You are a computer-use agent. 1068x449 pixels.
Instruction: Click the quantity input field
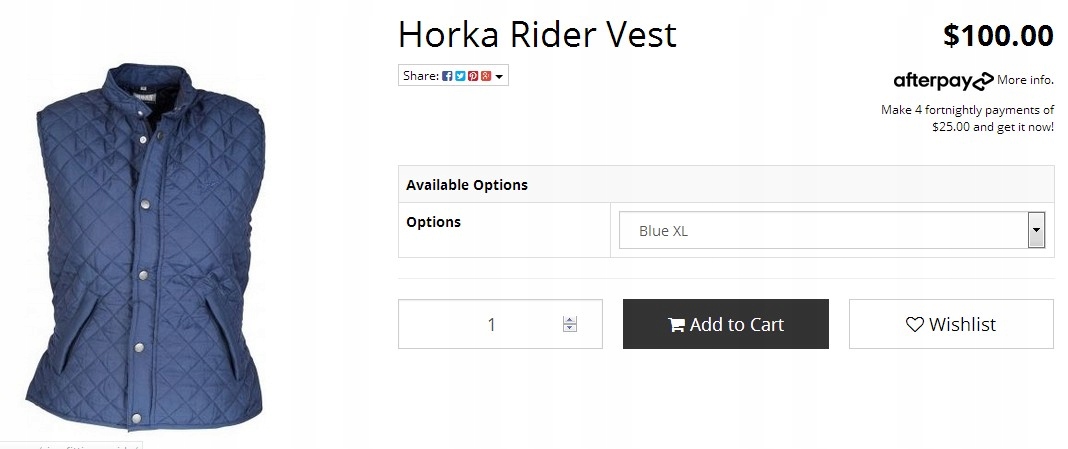click(480, 325)
